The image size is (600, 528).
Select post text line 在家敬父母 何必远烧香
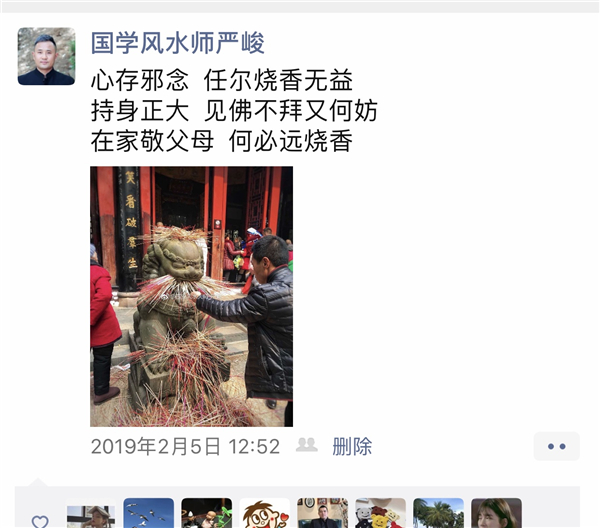222,141
